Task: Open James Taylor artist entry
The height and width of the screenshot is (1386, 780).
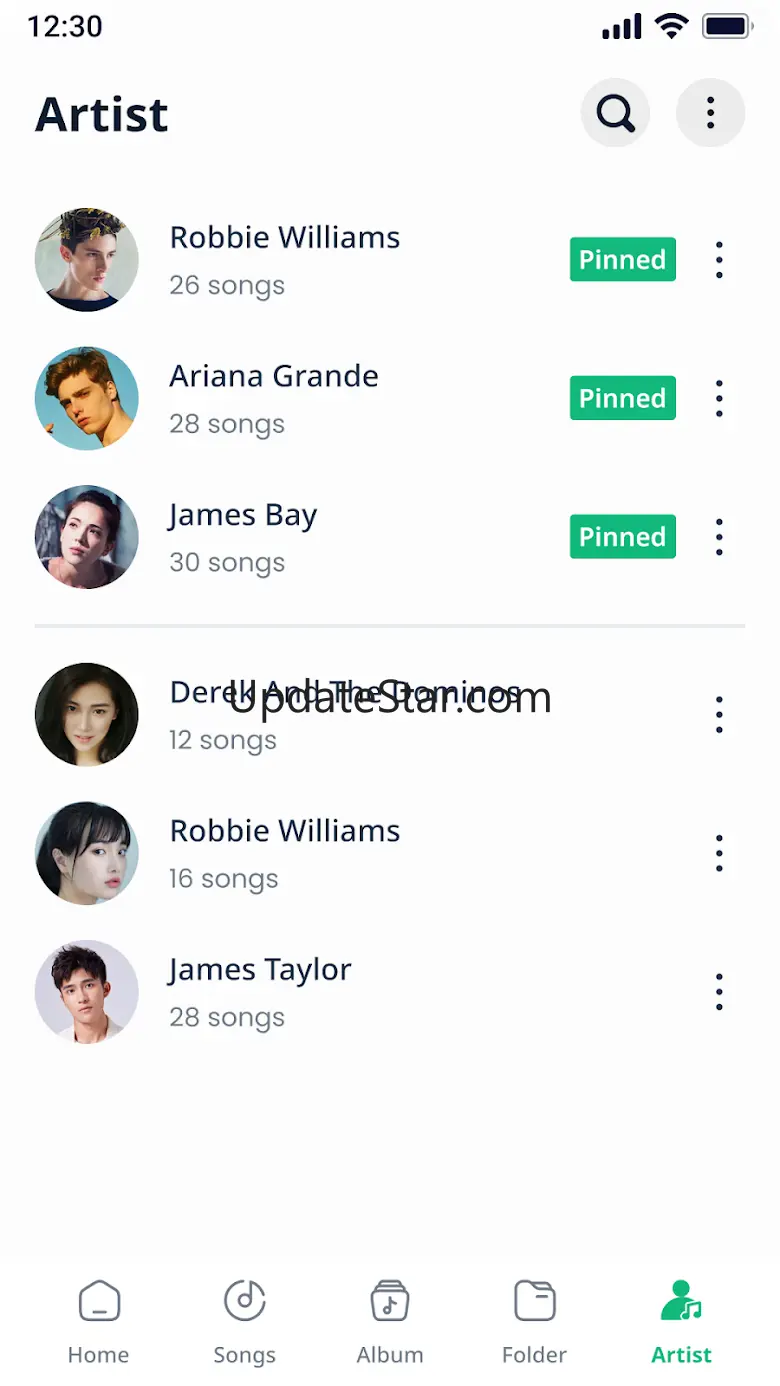Action: [260, 970]
